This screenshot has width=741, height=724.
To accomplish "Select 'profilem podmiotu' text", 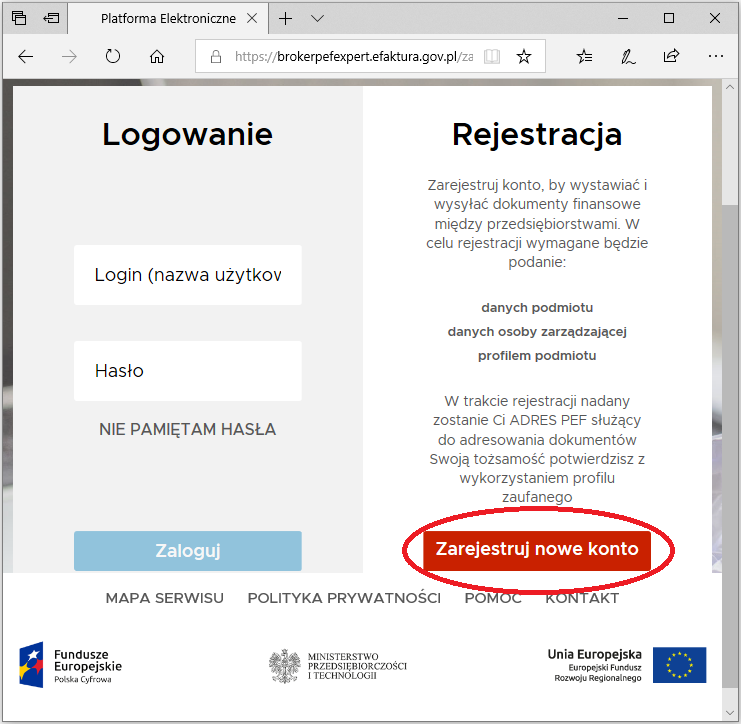I will point(537,356).
